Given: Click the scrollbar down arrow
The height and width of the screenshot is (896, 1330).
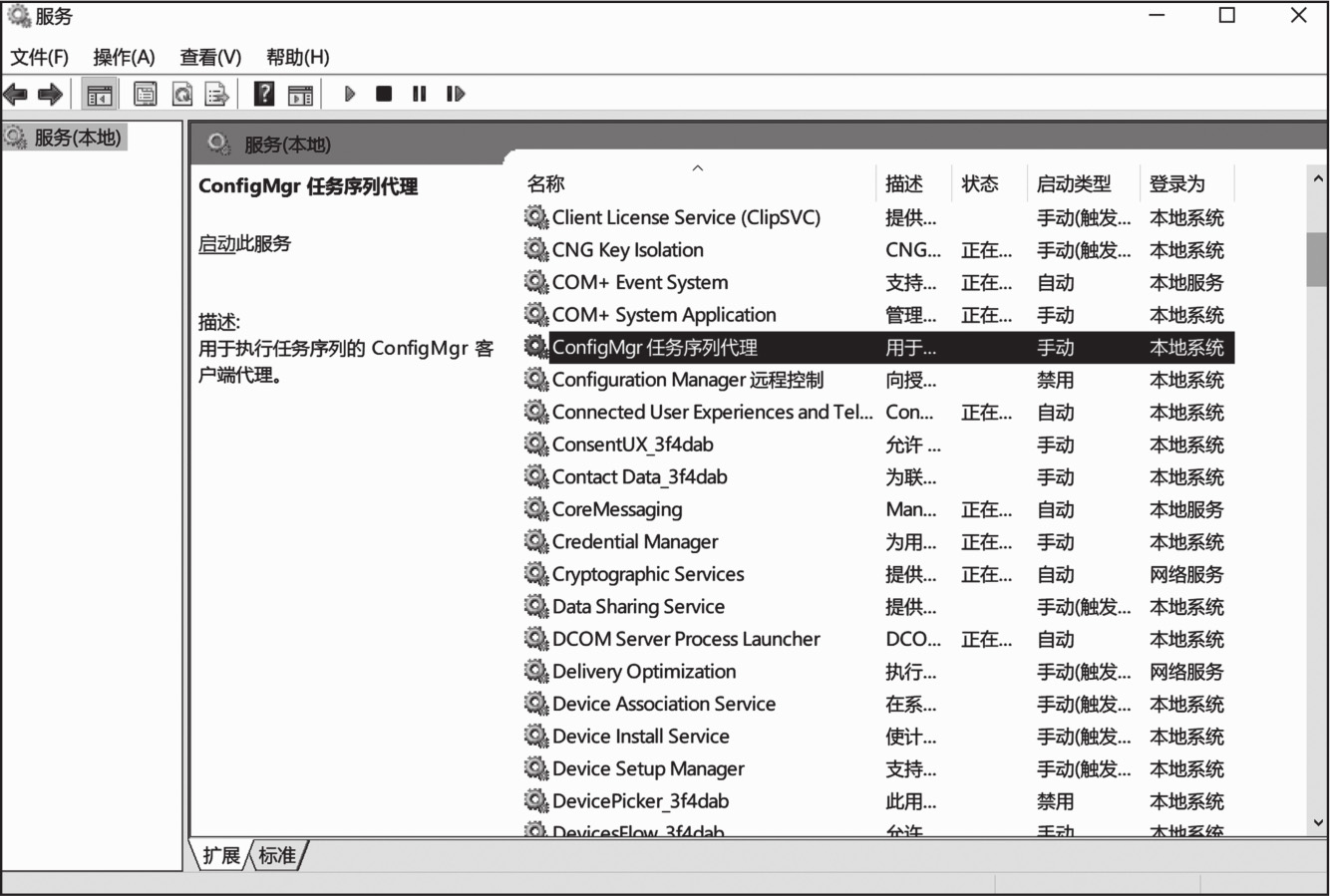Looking at the screenshot, I should point(1318,823).
